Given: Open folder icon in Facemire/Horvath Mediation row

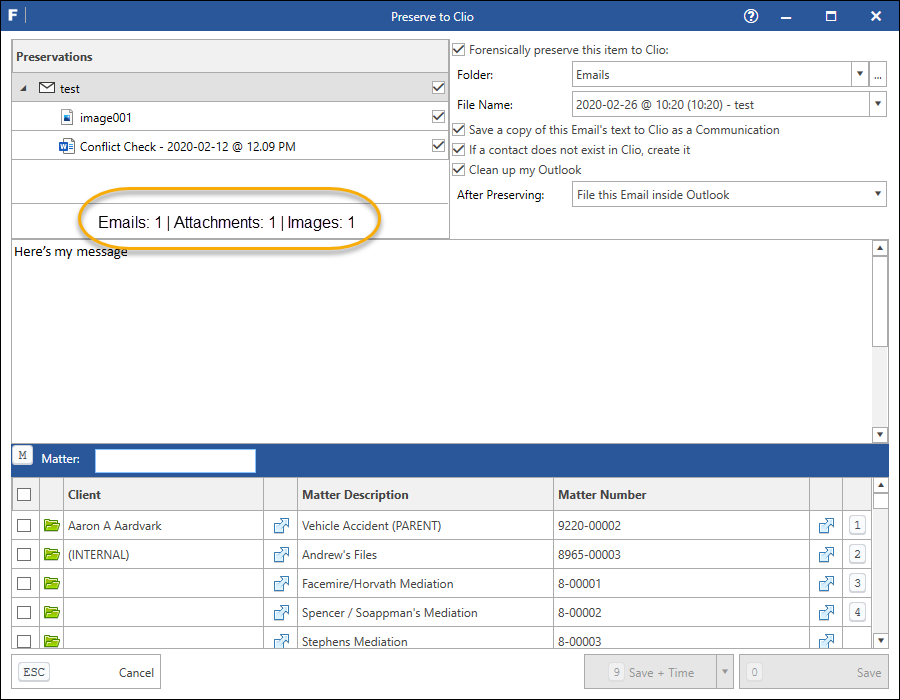Looking at the screenshot, I should (52, 583).
